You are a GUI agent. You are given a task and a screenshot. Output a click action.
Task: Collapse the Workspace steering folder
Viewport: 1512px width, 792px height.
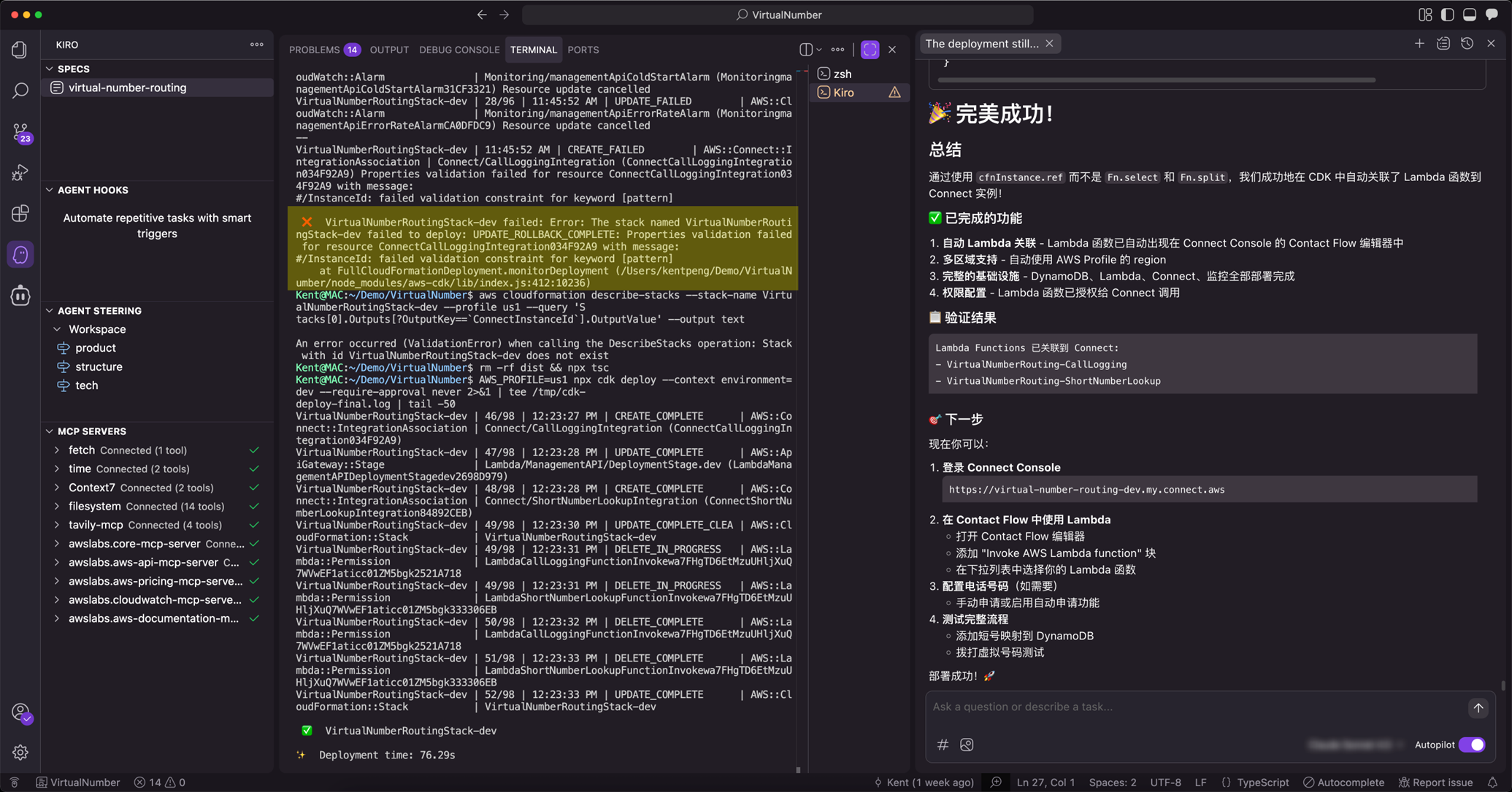[x=58, y=329]
